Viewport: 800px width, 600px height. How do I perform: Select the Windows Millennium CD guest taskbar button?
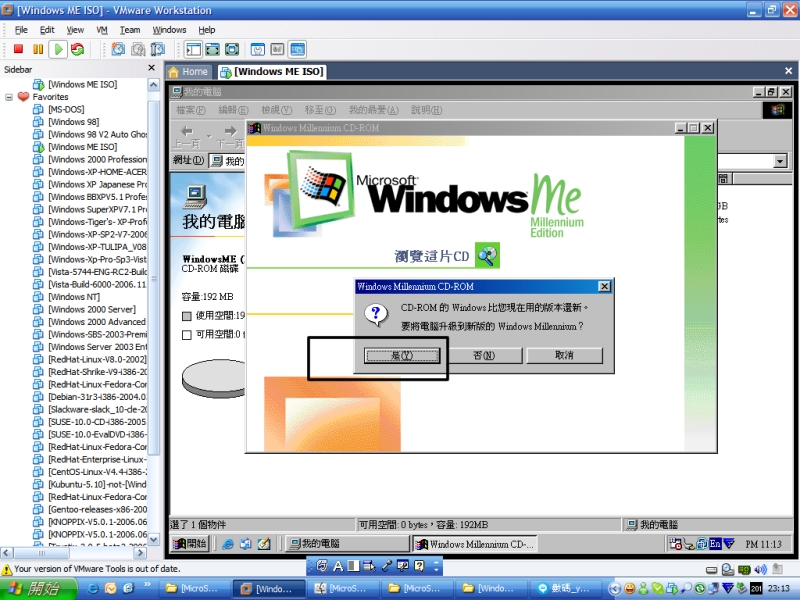474,544
